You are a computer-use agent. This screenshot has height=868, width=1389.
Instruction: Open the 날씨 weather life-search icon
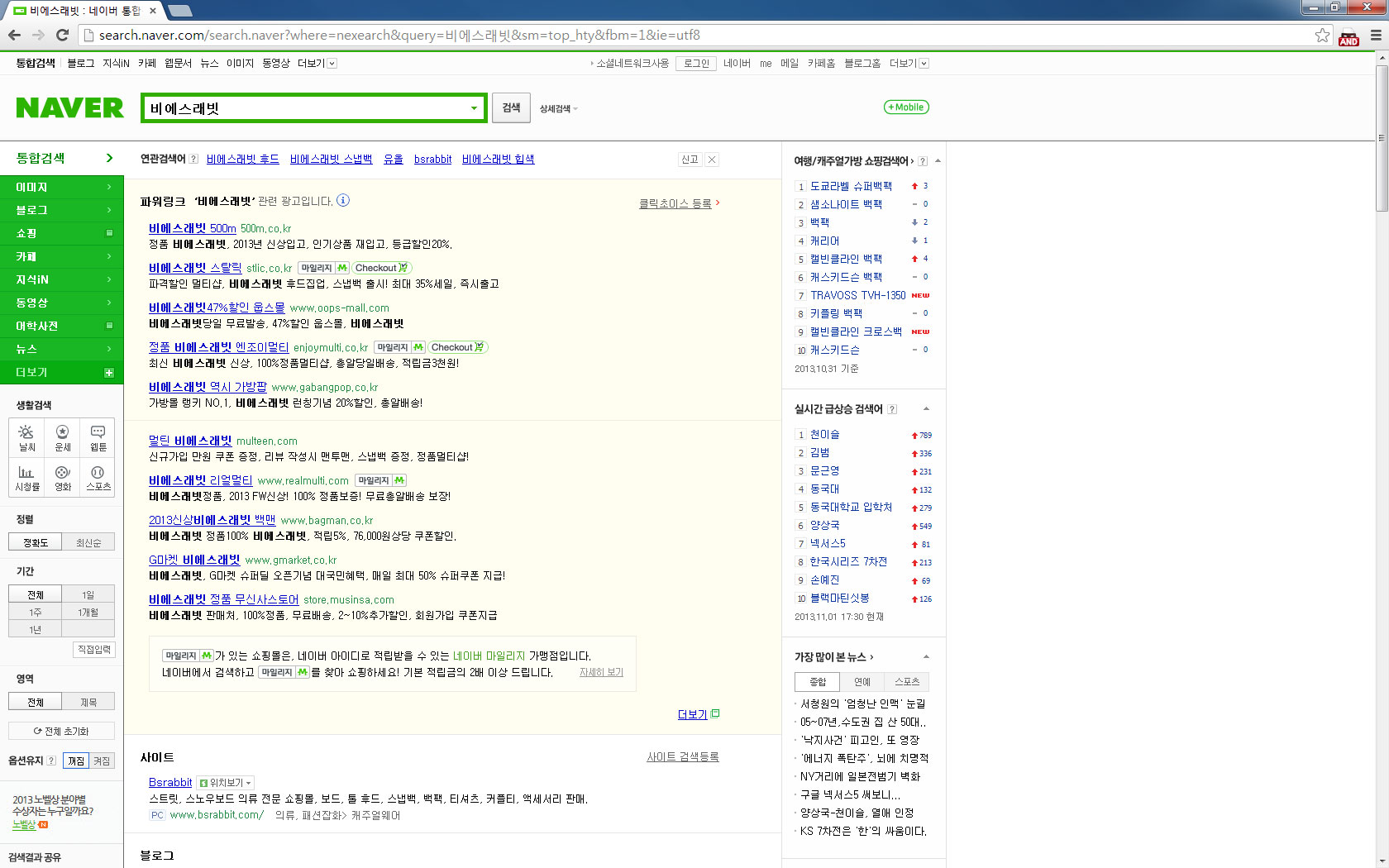[27, 437]
